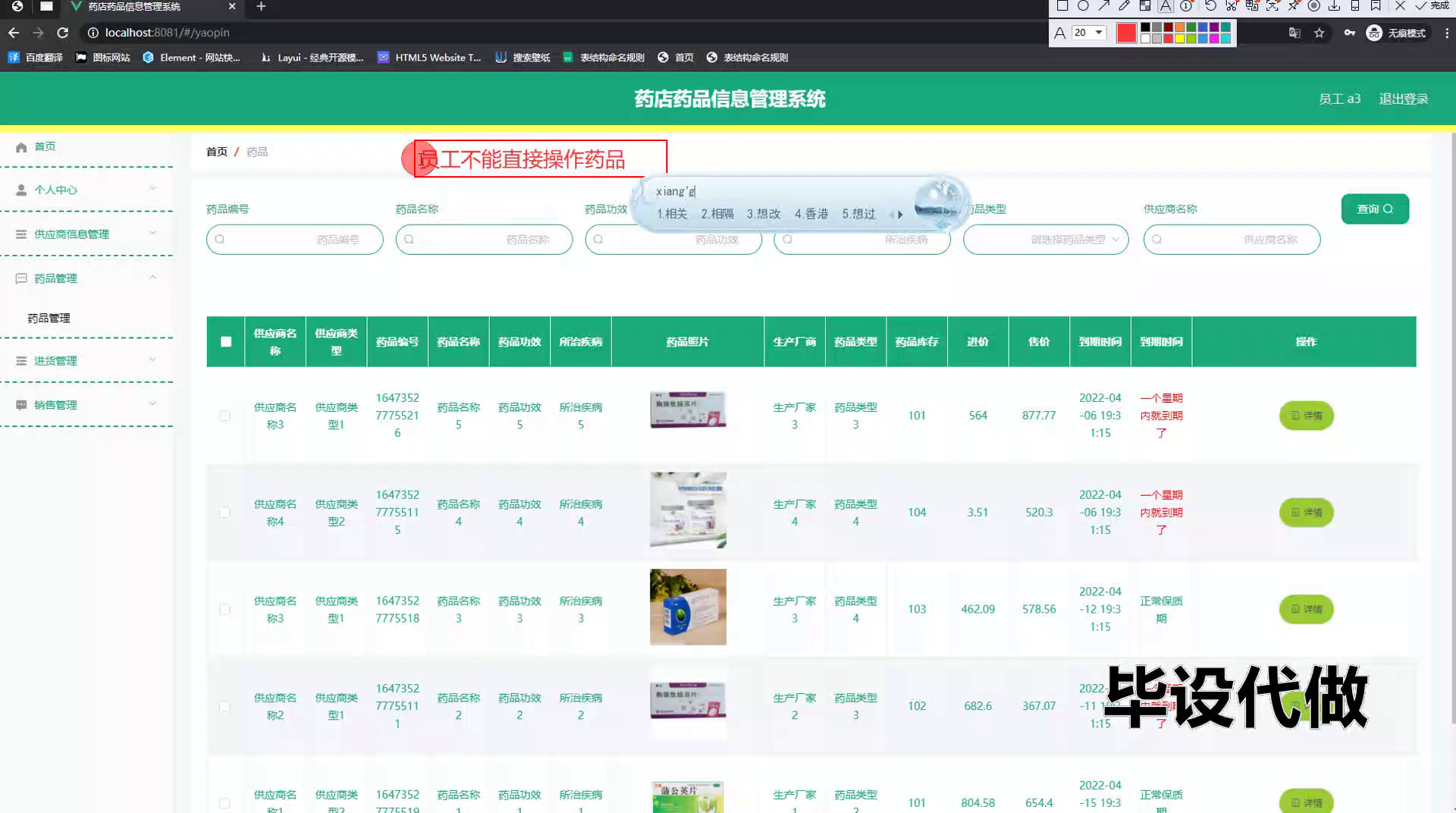Select the pencil drawing tool
This screenshot has height=813, width=1456.
click(x=1124, y=6)
